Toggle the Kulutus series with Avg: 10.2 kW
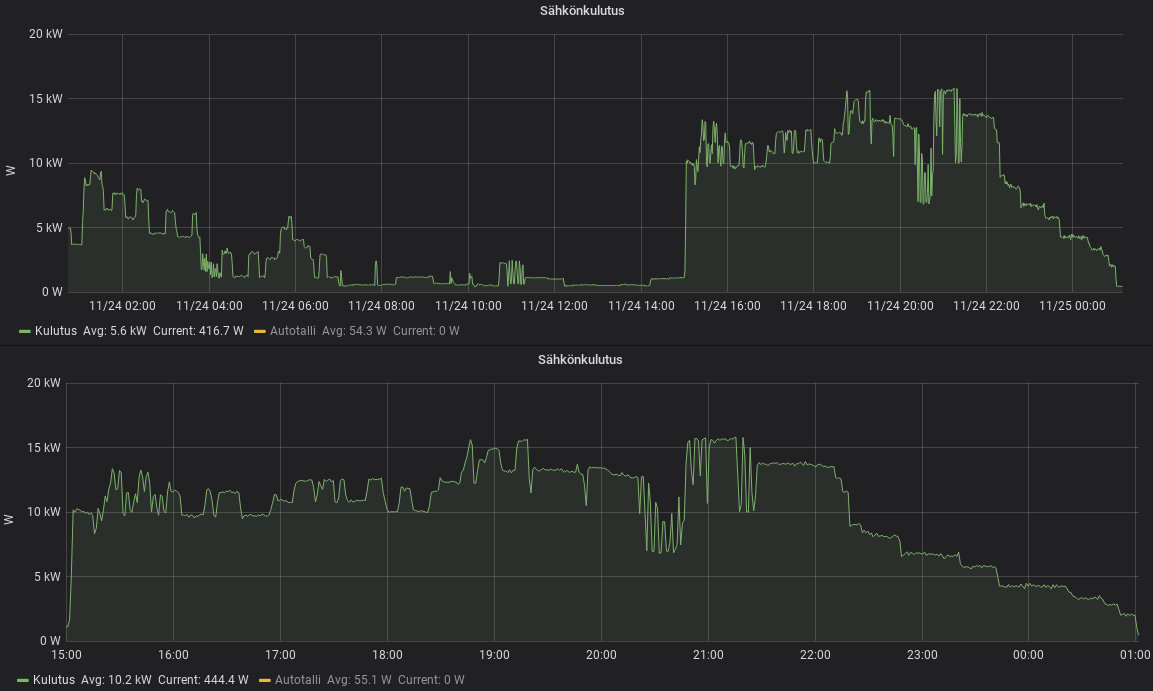This screenshot has width=1153, height=691. [54, 681]
